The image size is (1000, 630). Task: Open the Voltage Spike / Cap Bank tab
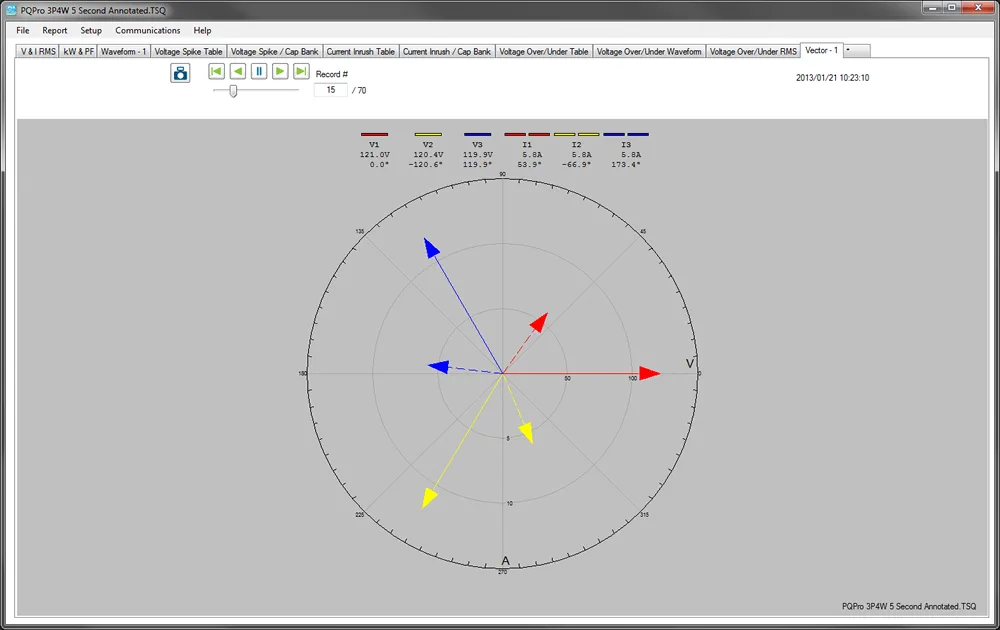pos(275,52)
